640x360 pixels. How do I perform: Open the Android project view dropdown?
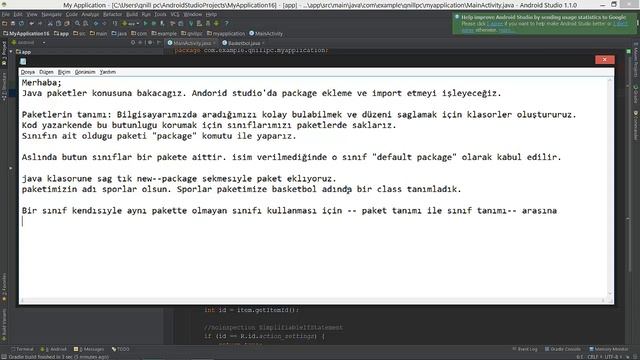(x=29, y=42)
